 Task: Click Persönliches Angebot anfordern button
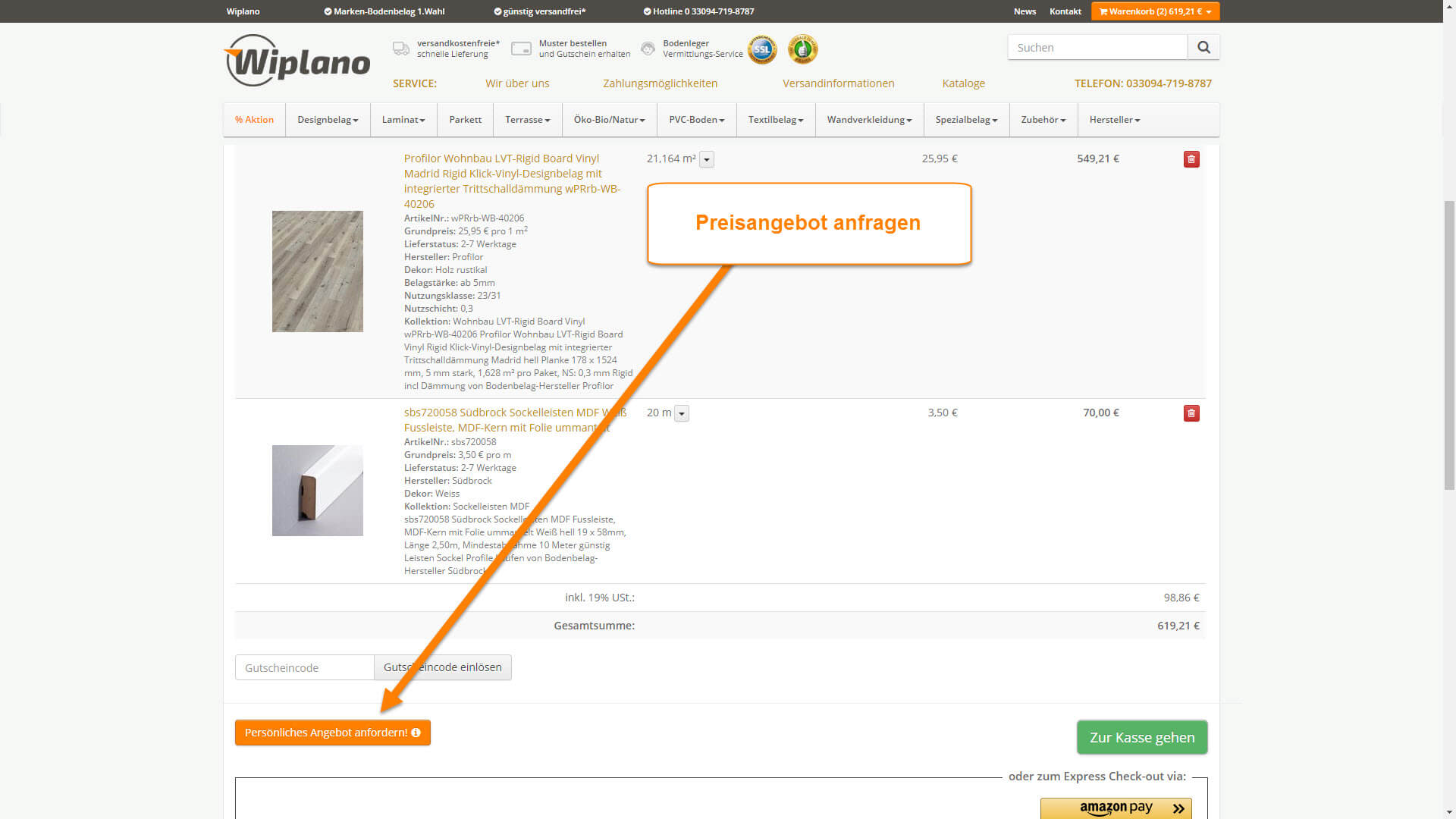pyautogui.click(x=332, y=733)
